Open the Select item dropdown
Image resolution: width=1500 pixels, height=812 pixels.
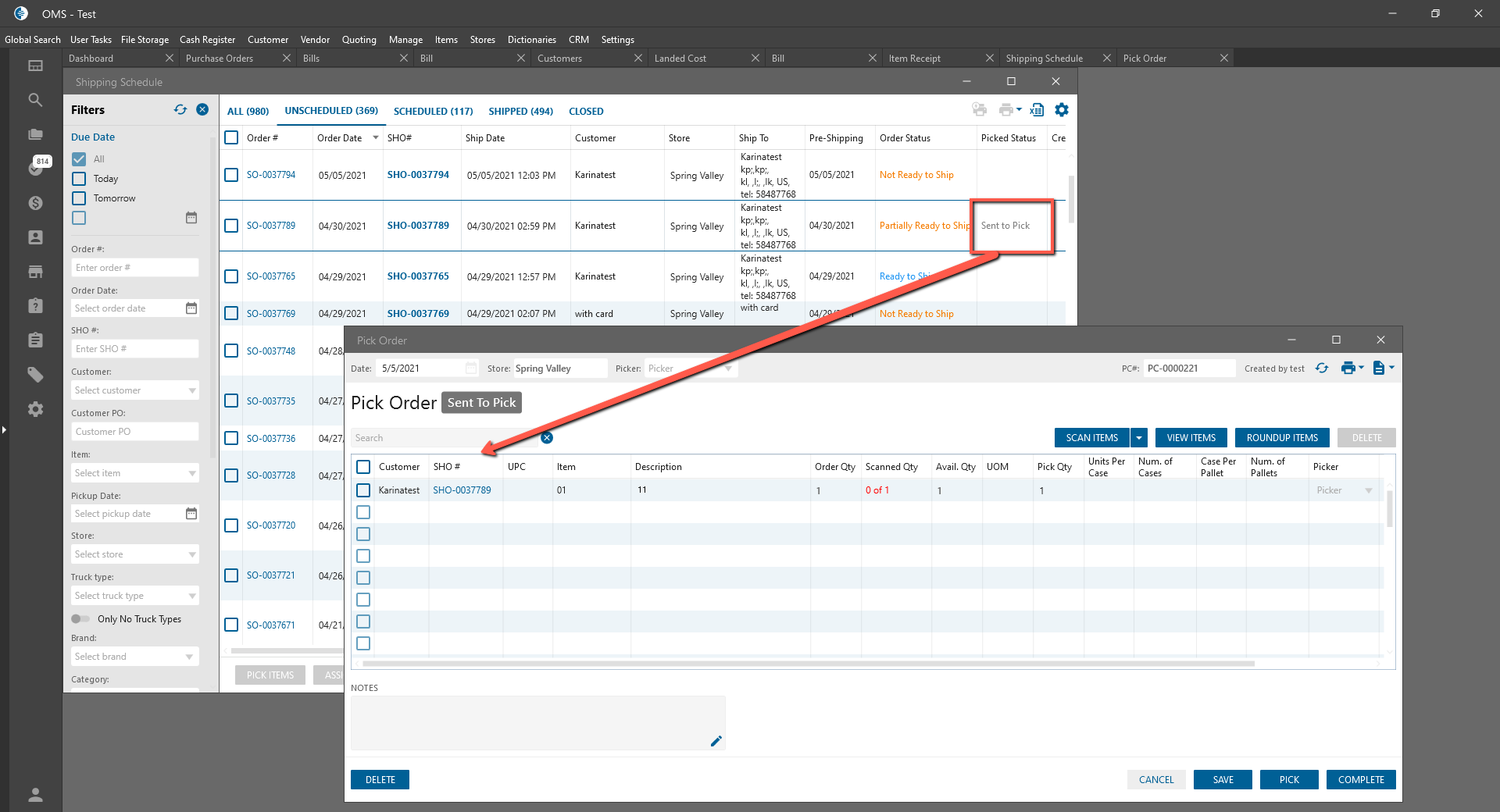135,473
